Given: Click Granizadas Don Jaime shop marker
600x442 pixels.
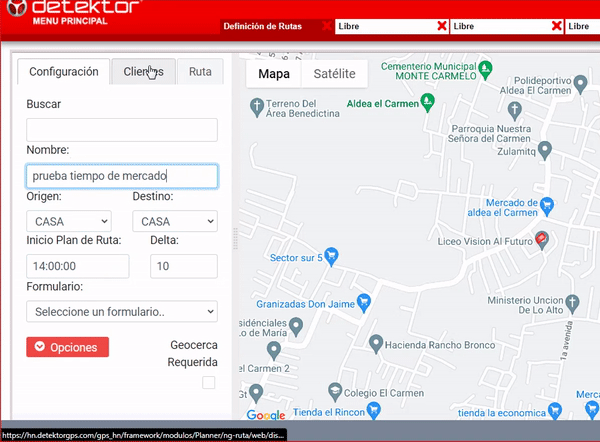Looking at the screenshot, I should click(x=364, y=303).
